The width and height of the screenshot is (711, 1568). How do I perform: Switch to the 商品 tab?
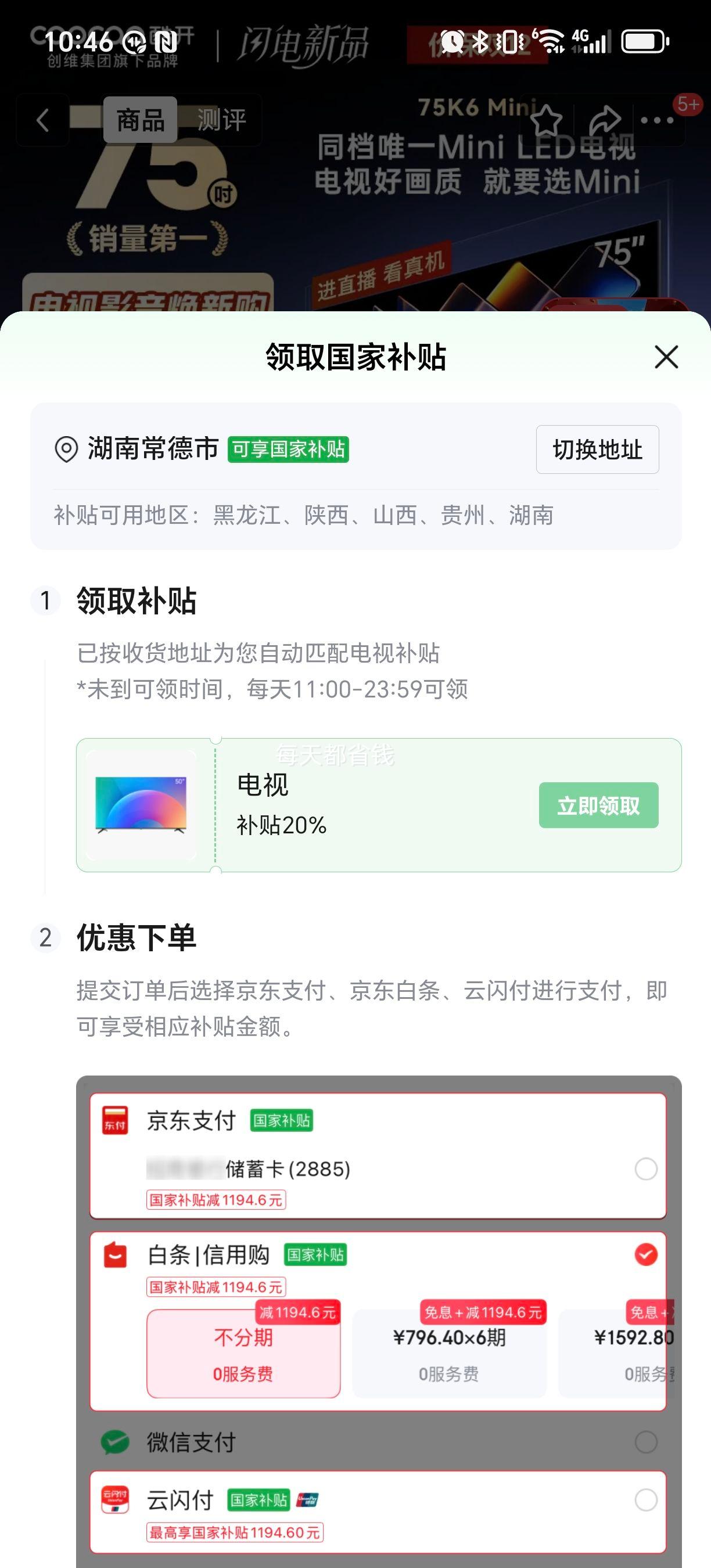[x=140, y=120]
